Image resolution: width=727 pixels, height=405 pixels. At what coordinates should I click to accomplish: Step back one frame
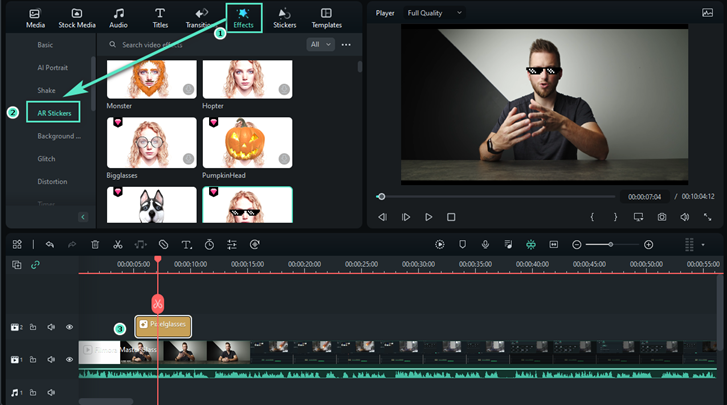pyautogui.click(x=383, y=217)
